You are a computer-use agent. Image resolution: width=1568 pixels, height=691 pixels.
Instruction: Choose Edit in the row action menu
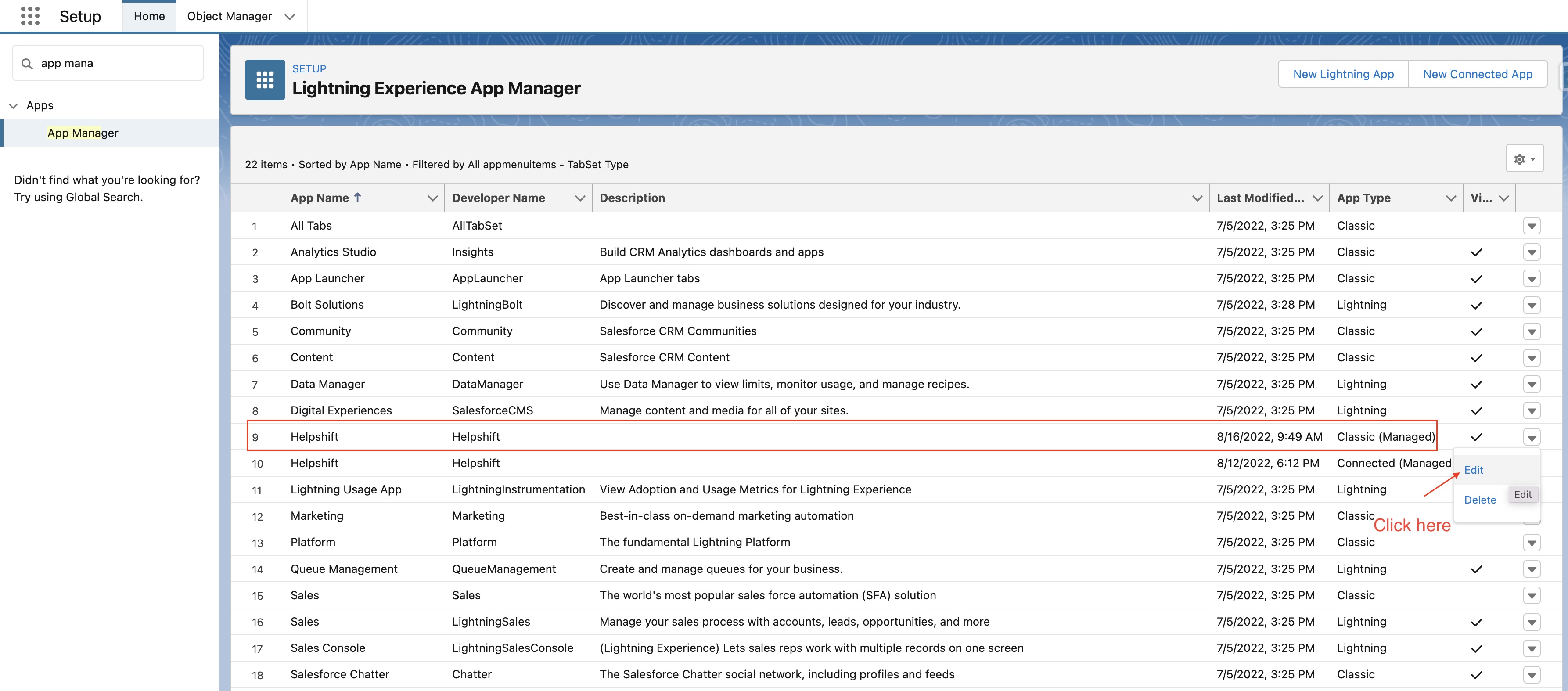click(x=1473, y=470)
